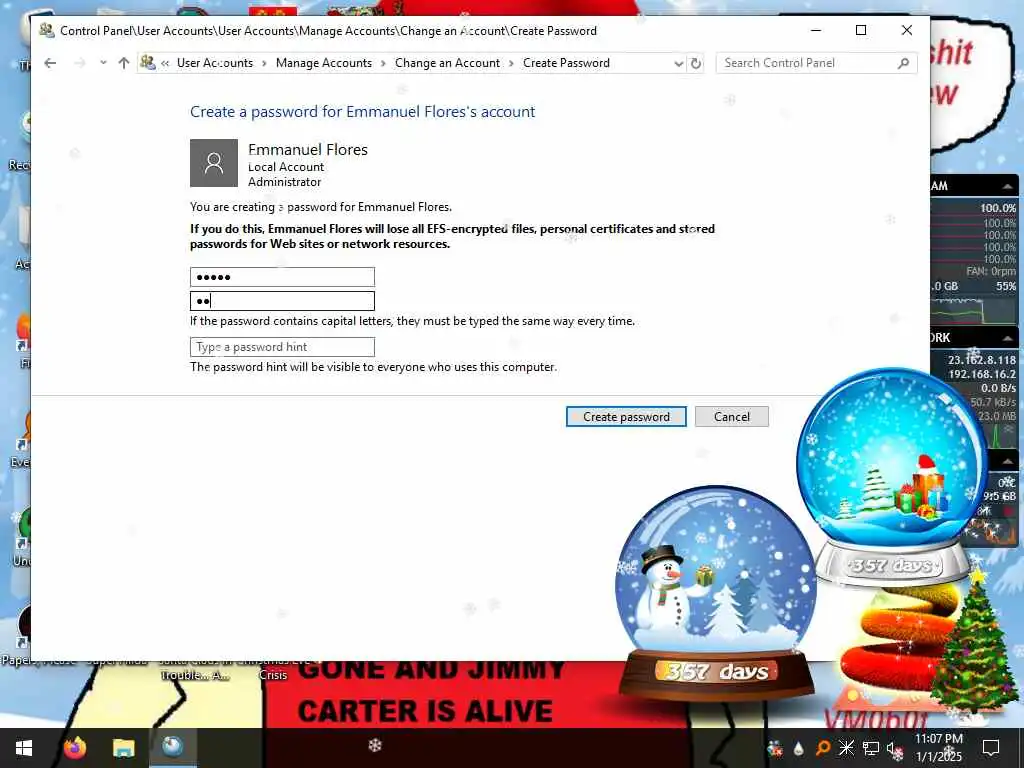Open the Manage Accounts breadcrumb
1024x768 pixels.
[x=324, y=63]
